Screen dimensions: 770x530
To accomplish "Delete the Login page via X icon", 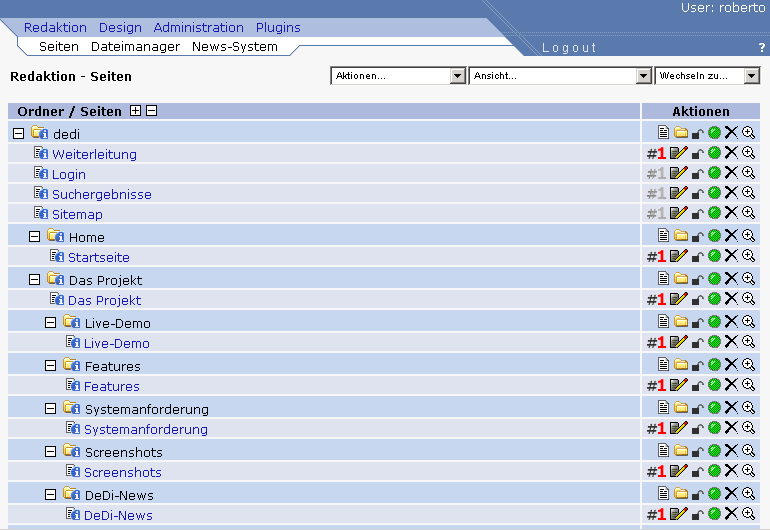I will click(x=731, y=173).
